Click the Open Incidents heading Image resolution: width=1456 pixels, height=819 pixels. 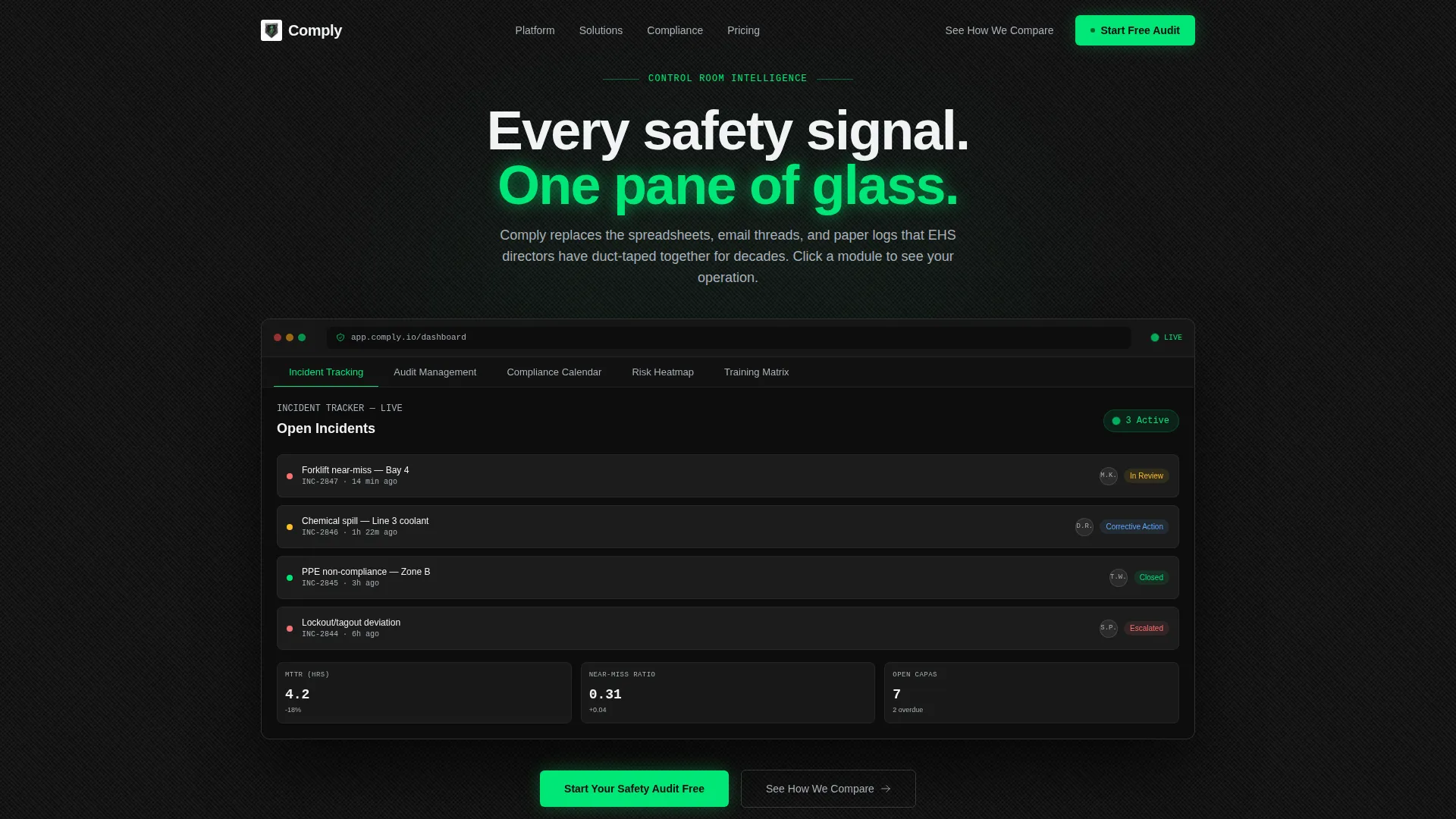326,428
